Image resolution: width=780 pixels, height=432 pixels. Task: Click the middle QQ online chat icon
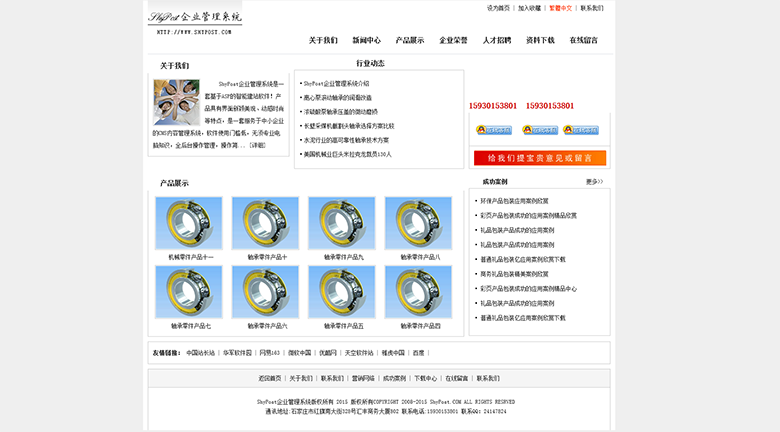pos(540,130)
